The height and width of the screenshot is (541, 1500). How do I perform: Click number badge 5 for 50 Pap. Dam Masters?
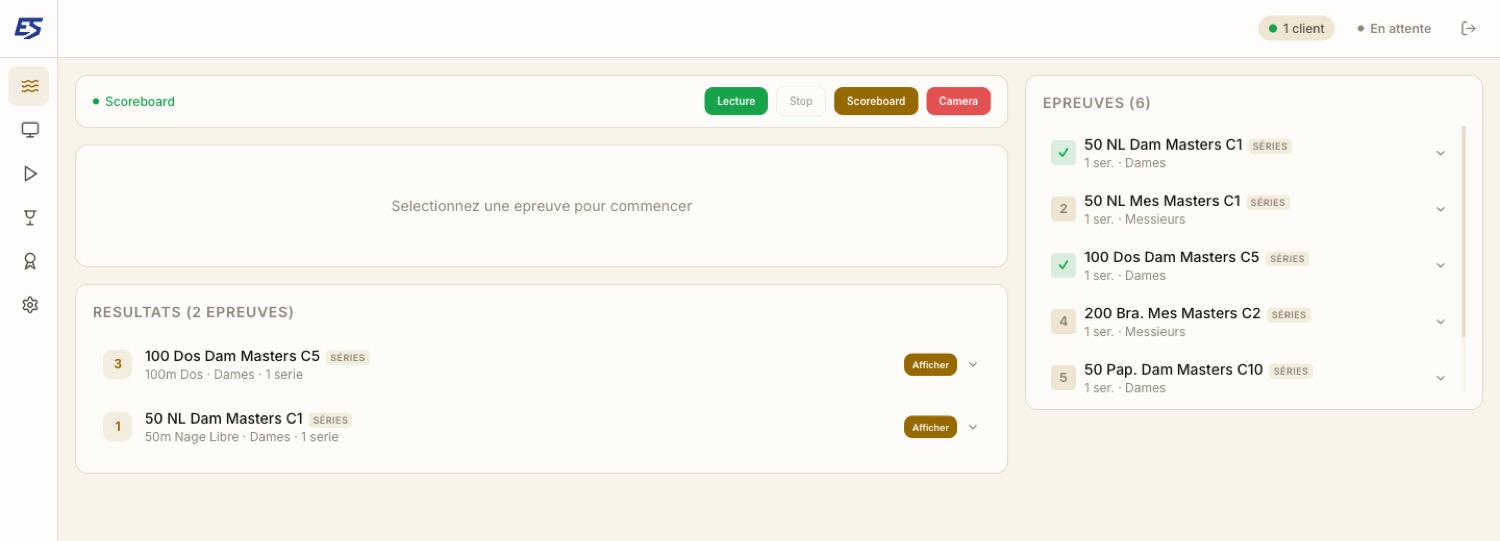pyautogui.click(x=1063, y=378)
